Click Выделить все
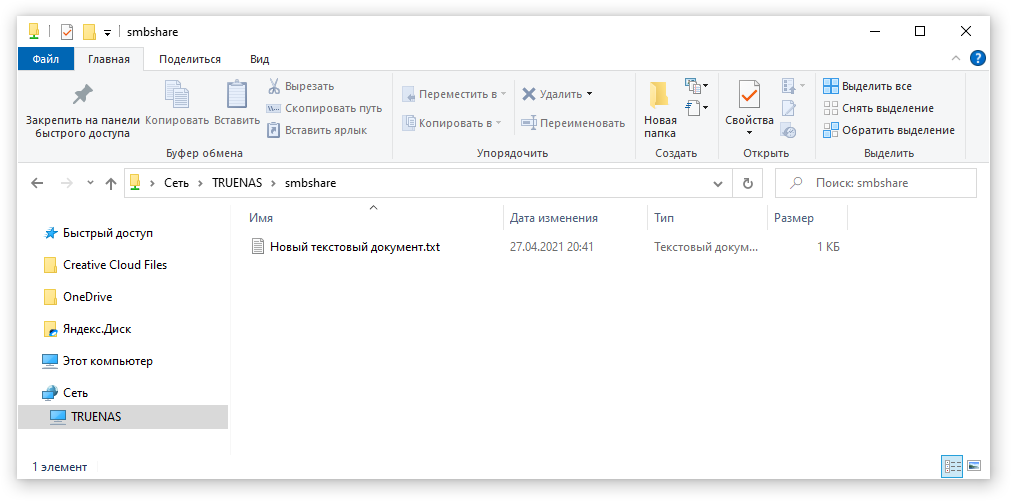This screenshot has width=1011, height=501. pyautogui.click(x=867, y=86)
